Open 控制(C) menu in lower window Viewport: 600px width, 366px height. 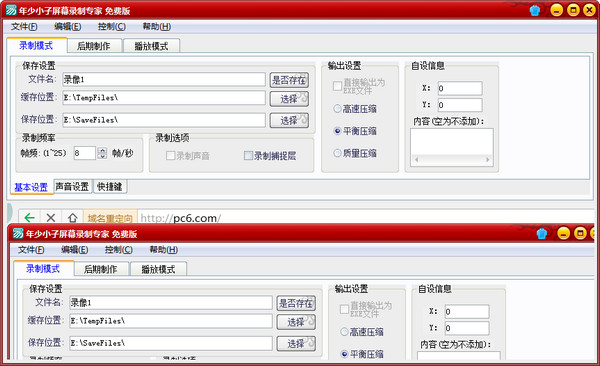(x=118, y=250)
